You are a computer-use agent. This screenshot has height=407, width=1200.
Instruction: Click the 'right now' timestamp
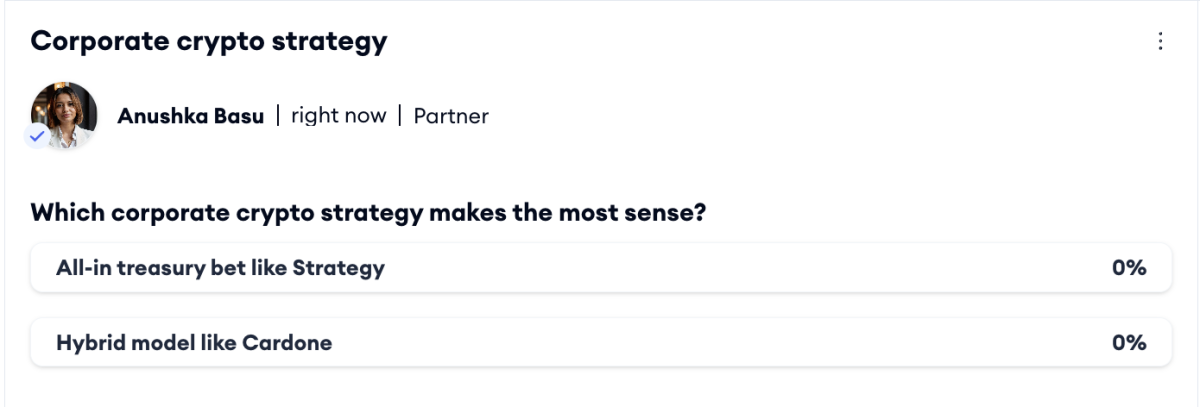click(x=338, y=116)
